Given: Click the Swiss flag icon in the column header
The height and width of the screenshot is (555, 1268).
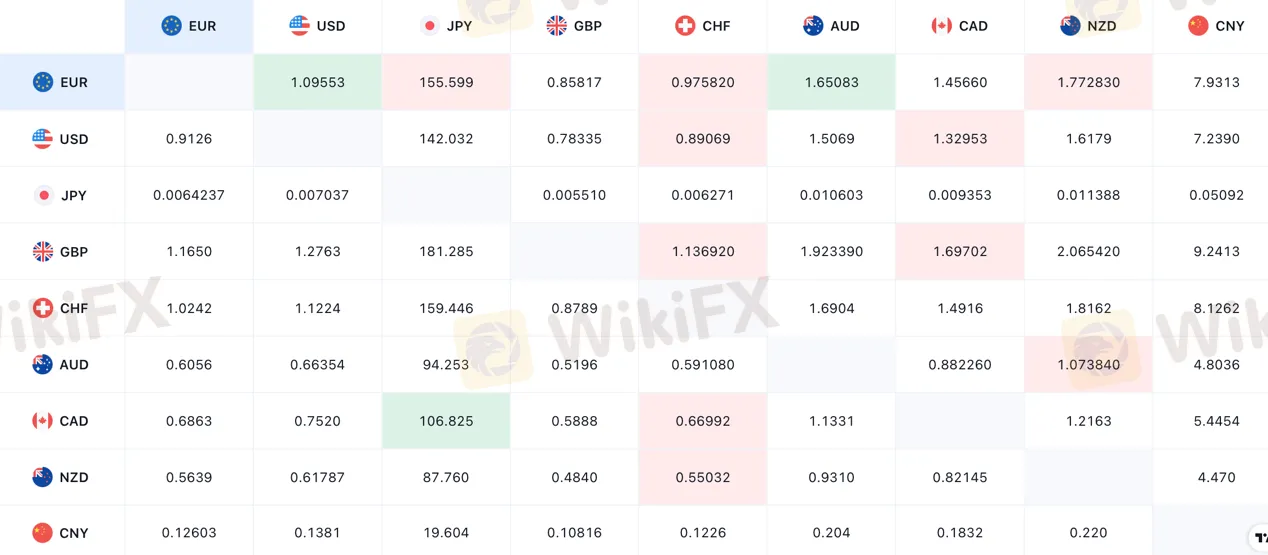Looking at the screenshot, I should coord(685,26).
